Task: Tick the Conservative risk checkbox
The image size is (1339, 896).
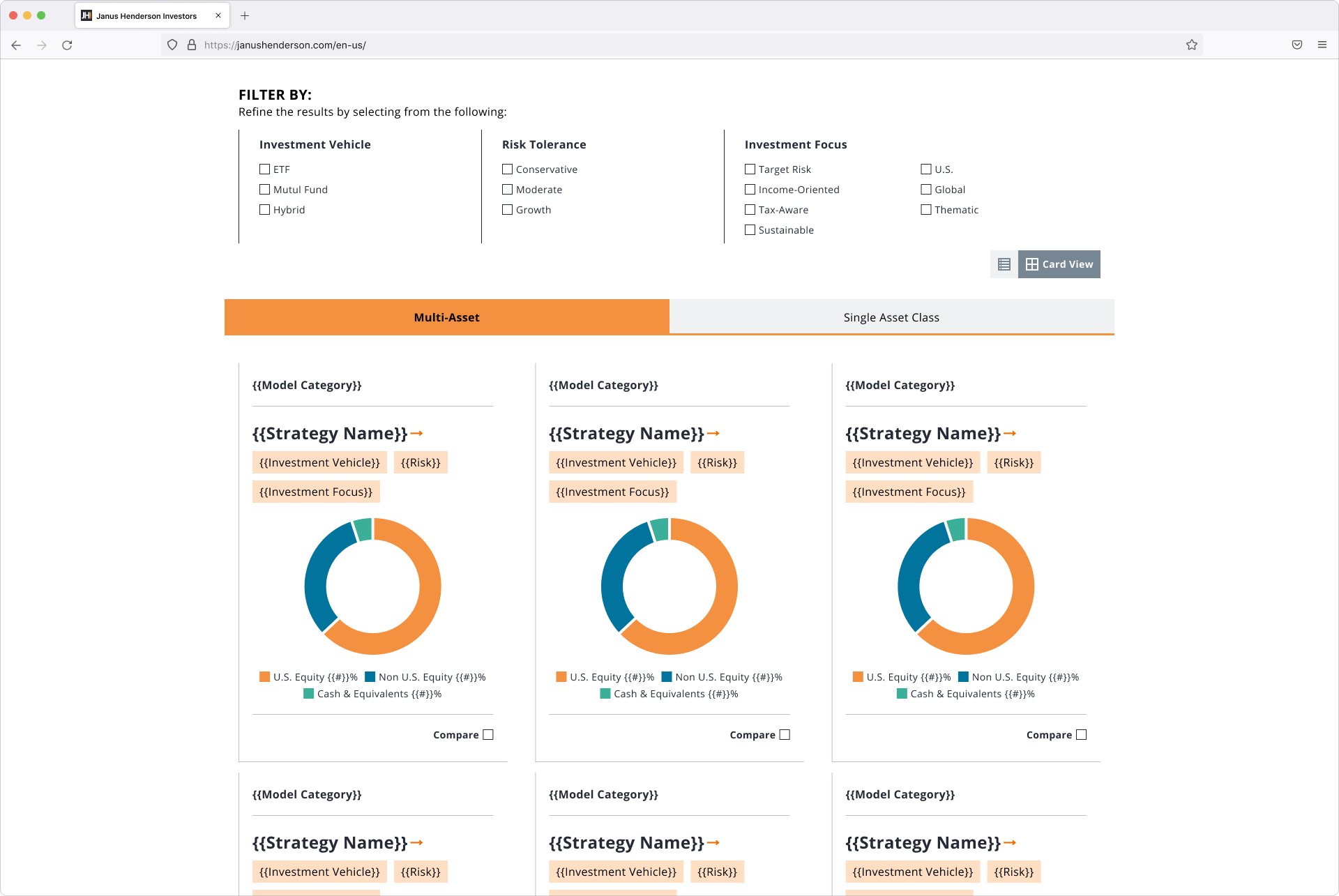Action: point(508,169)
